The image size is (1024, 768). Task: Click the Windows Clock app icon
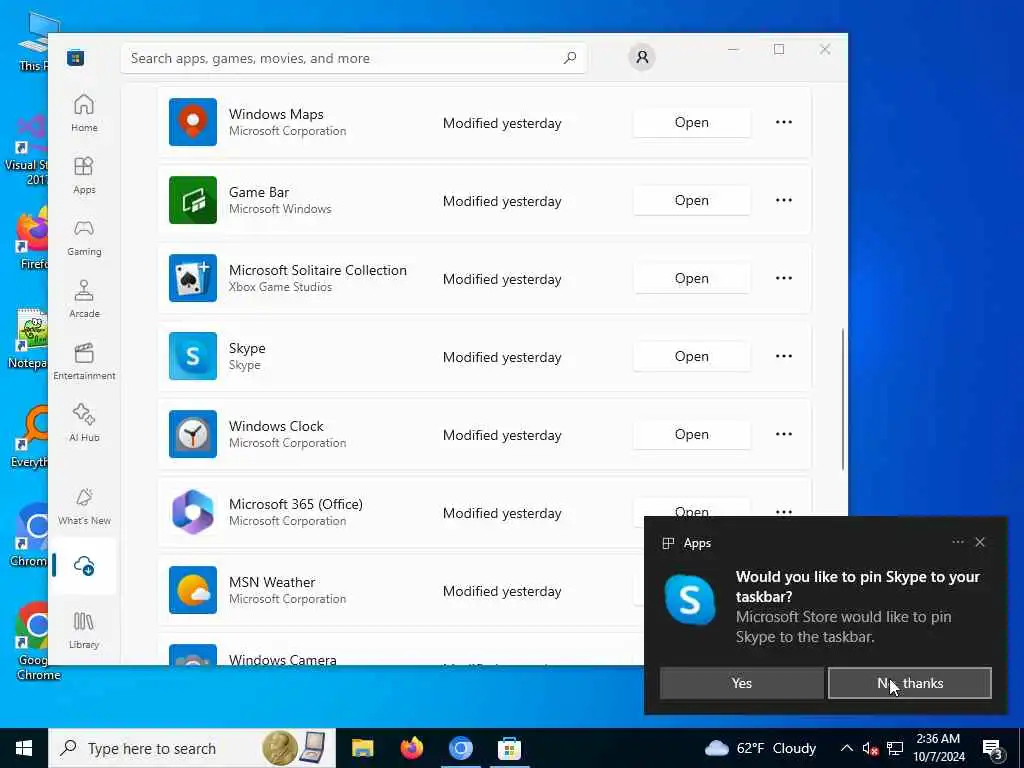[x=193, y=434]
